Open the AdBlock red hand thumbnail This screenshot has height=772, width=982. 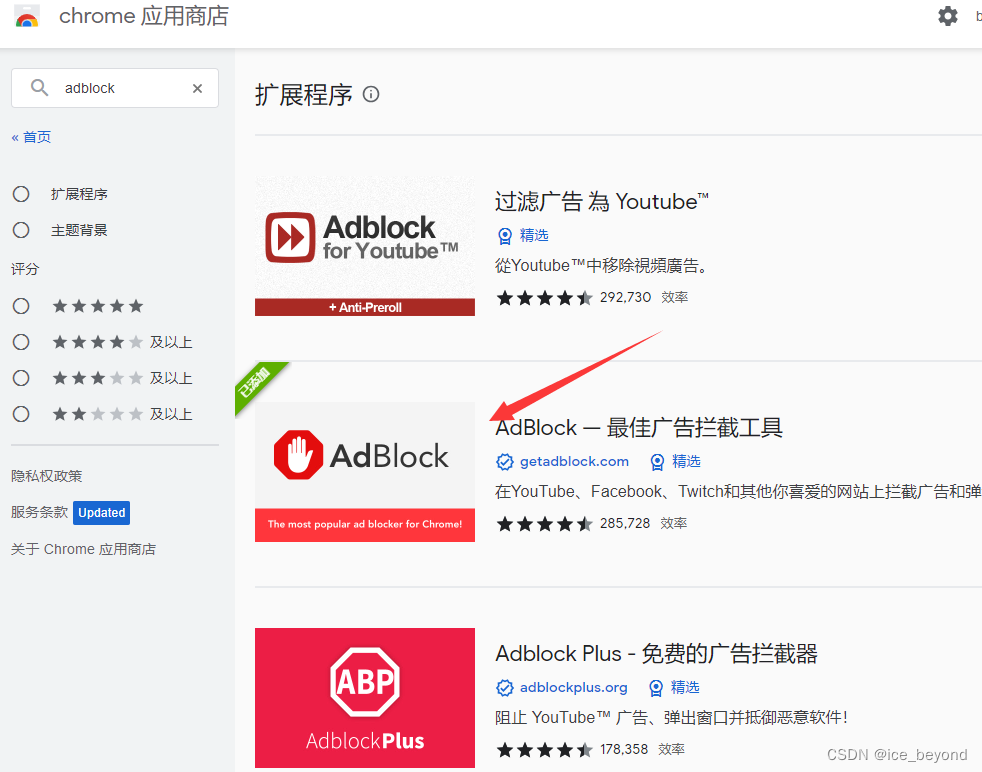[x=364, y=472]
